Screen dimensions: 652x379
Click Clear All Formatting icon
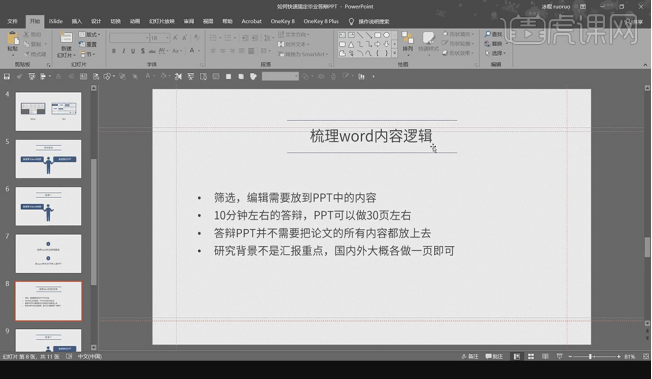click(197, 38)
